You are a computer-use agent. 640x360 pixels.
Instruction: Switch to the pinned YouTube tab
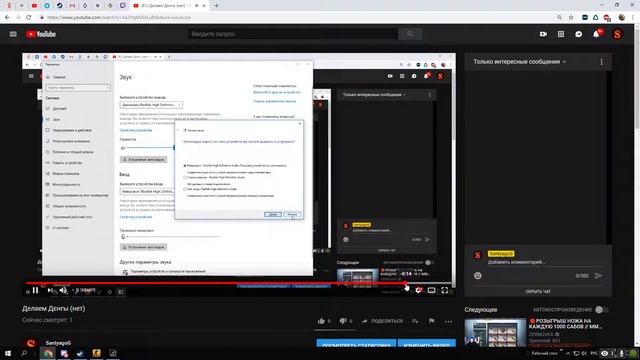tap(34, 6)
